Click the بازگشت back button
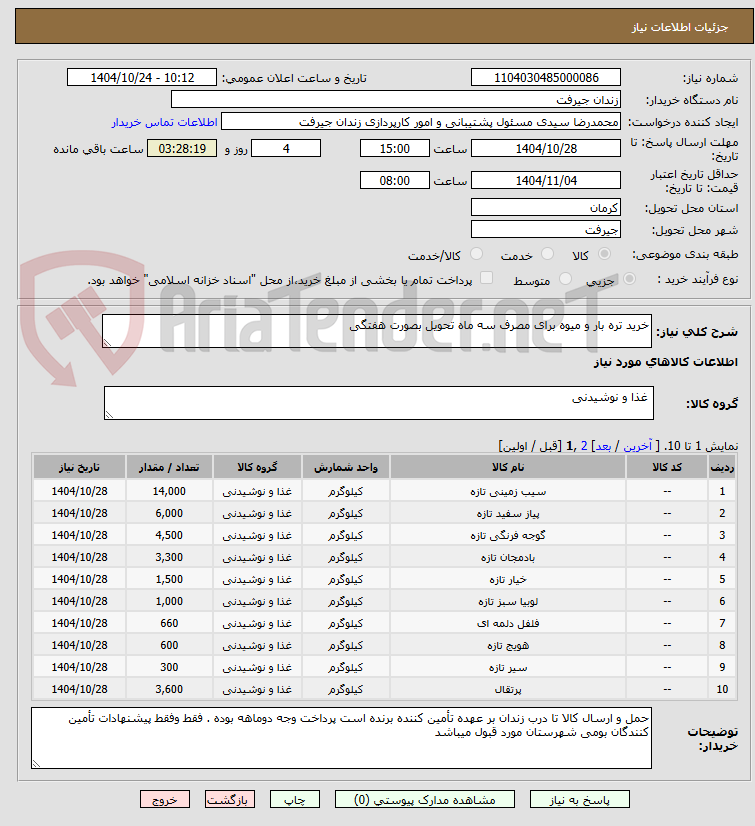 (x=230, y=800)
